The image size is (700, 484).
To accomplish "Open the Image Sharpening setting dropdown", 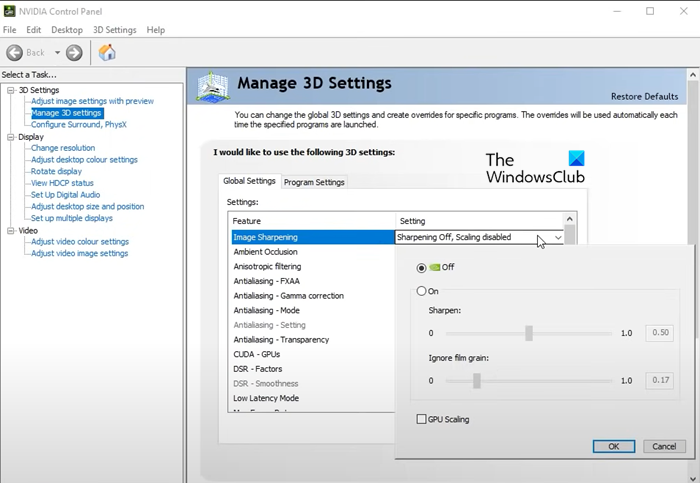I will click(x=558, y=238).
